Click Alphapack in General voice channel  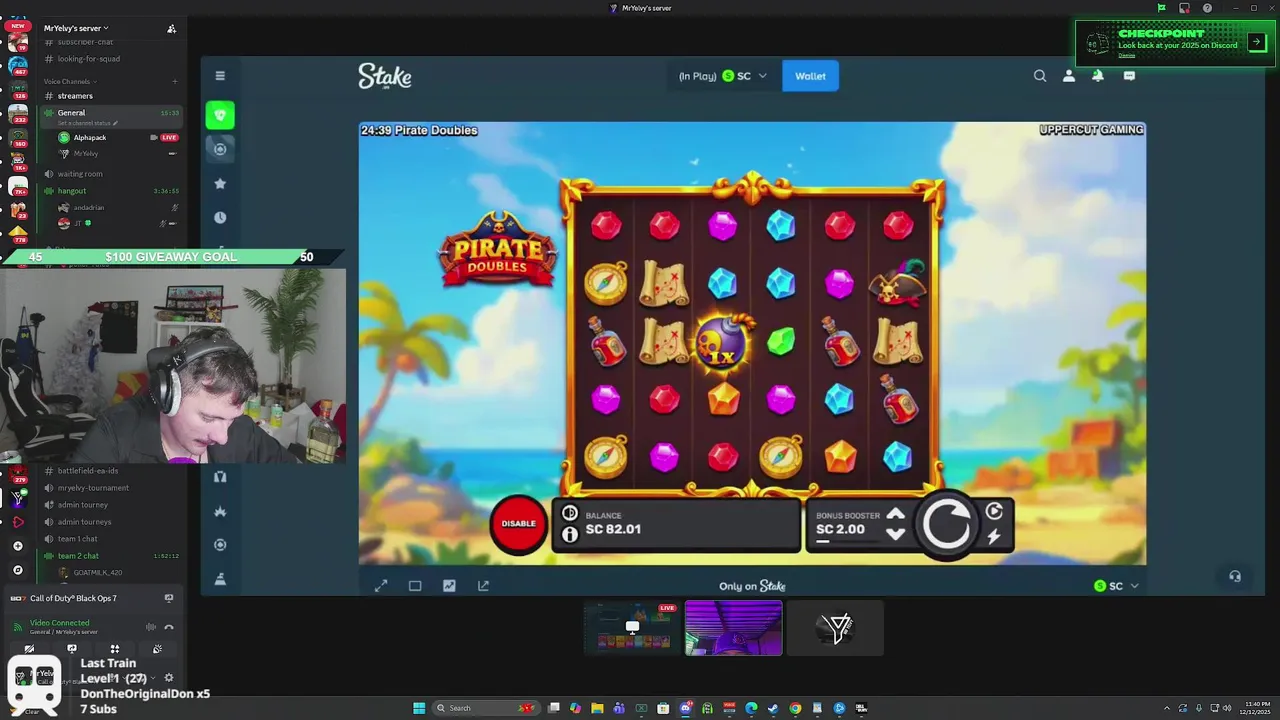pyautogui.click(x=89, y=137)
